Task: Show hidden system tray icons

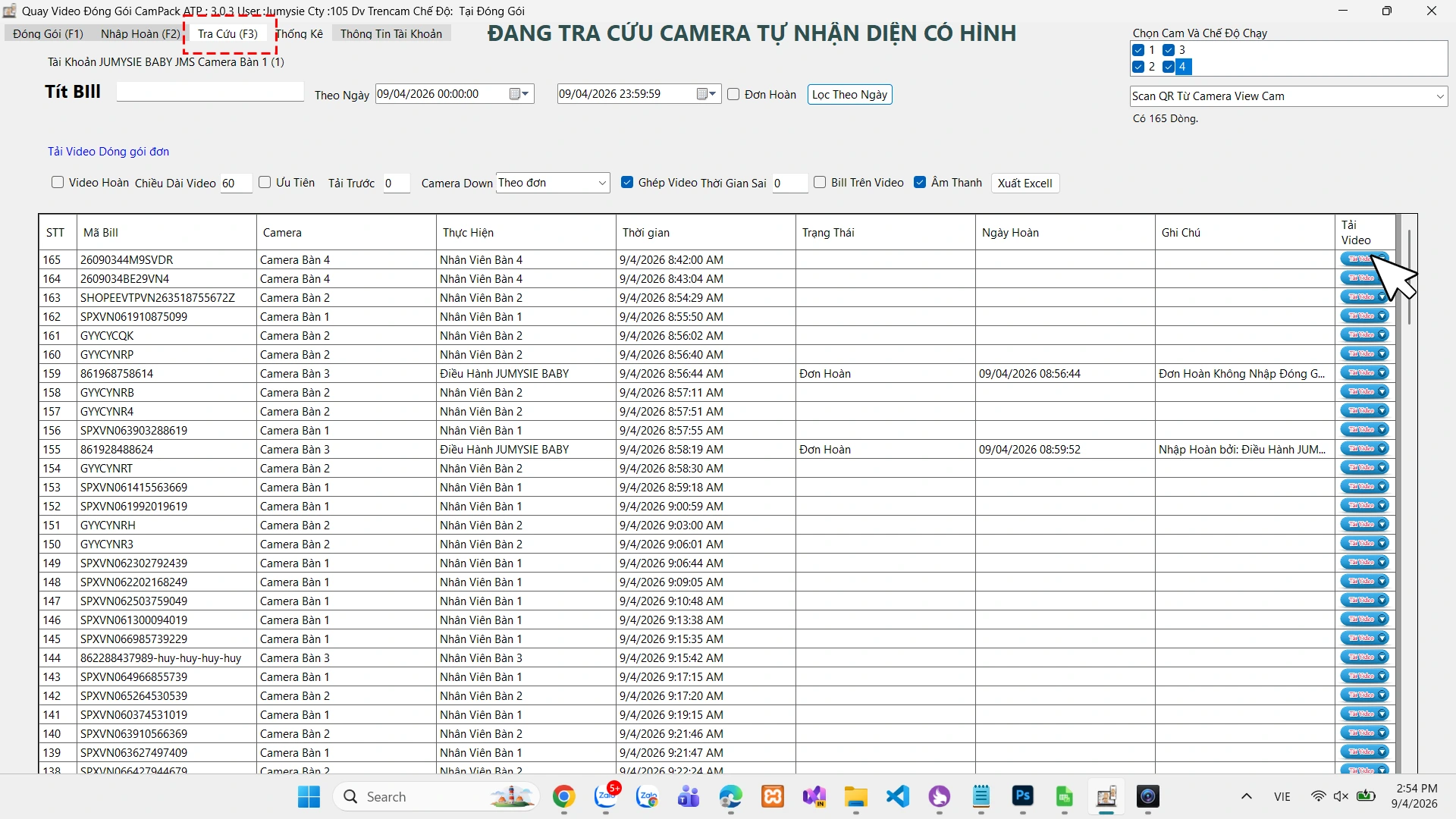Action: pos(1247,797)
